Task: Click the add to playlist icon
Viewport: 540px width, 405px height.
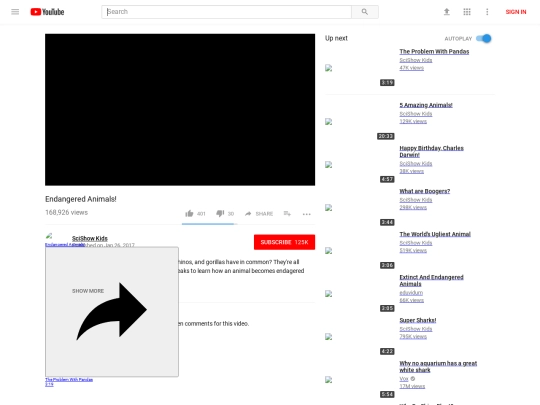Action: 287,214
